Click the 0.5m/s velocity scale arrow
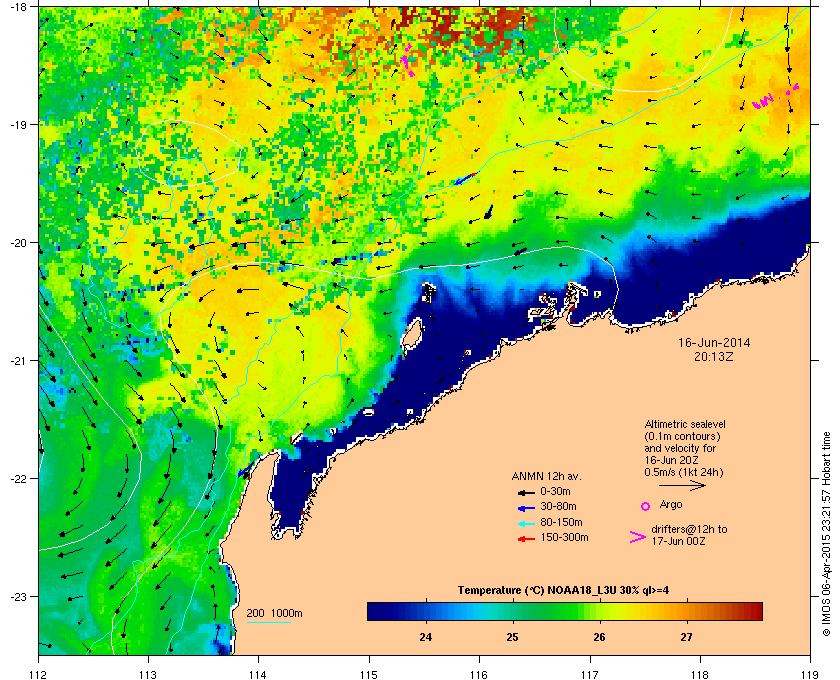Viewport: 840px width, 680px height. coord(682,486)
